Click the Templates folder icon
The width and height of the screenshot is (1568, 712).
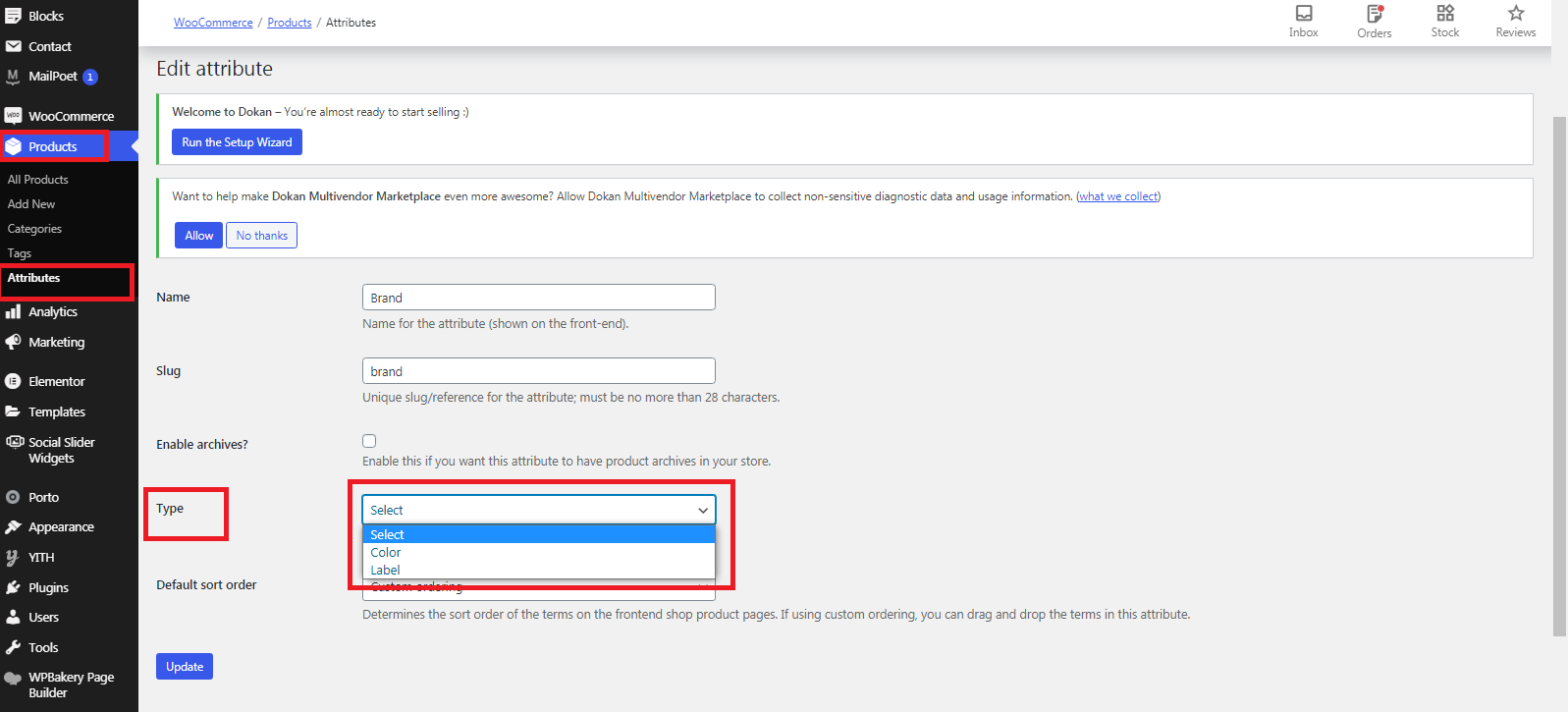(13, 411)
